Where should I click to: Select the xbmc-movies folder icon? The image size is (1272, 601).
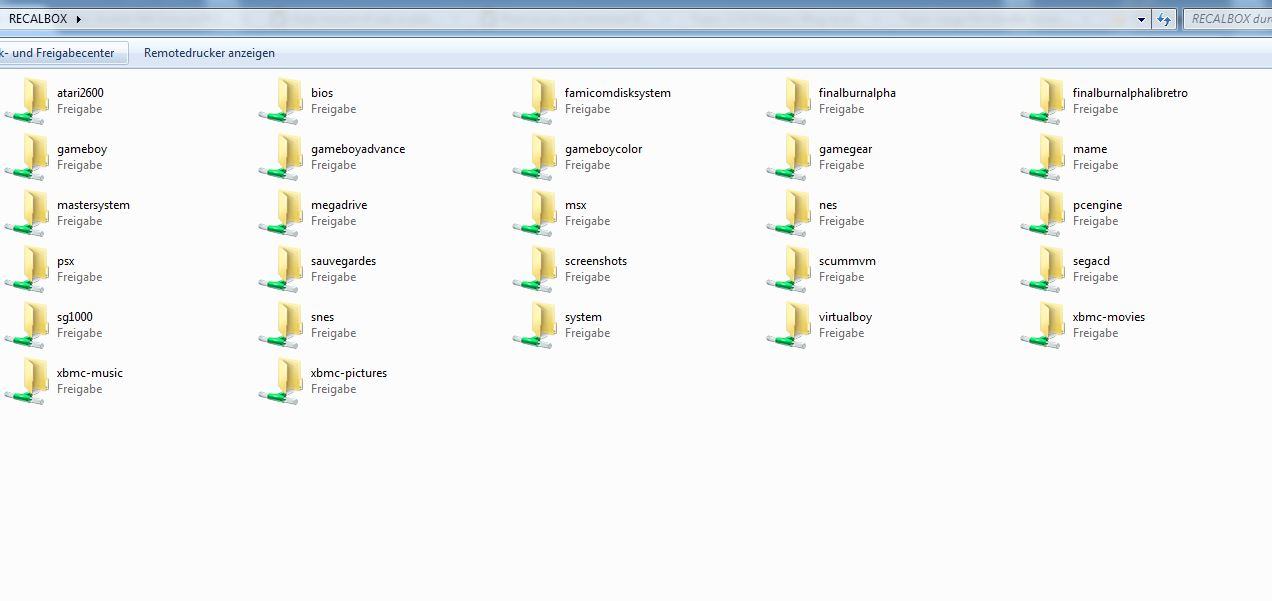[x=1043, y=325]
